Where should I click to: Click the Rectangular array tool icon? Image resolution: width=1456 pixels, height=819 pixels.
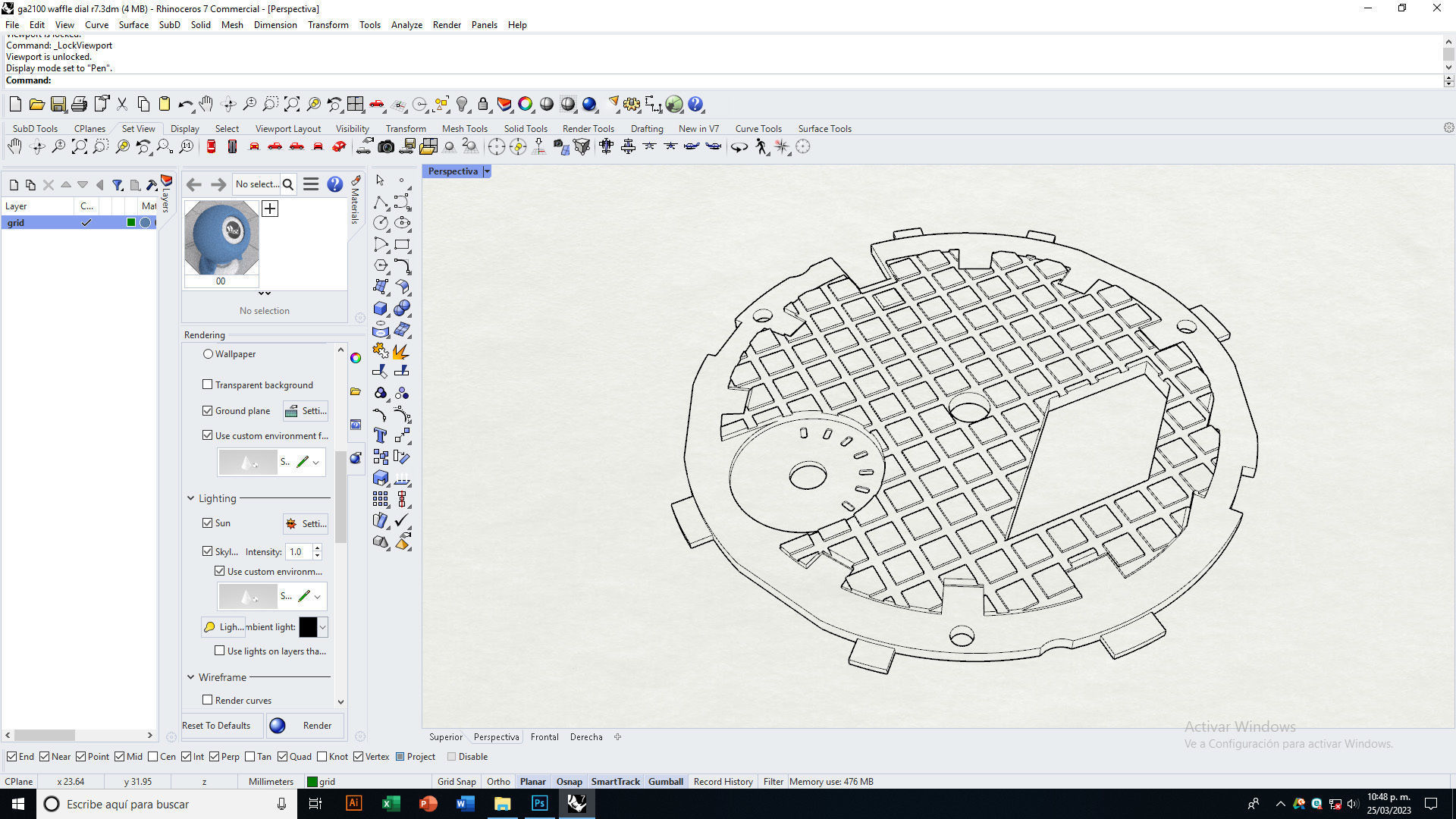coord(381,499)
